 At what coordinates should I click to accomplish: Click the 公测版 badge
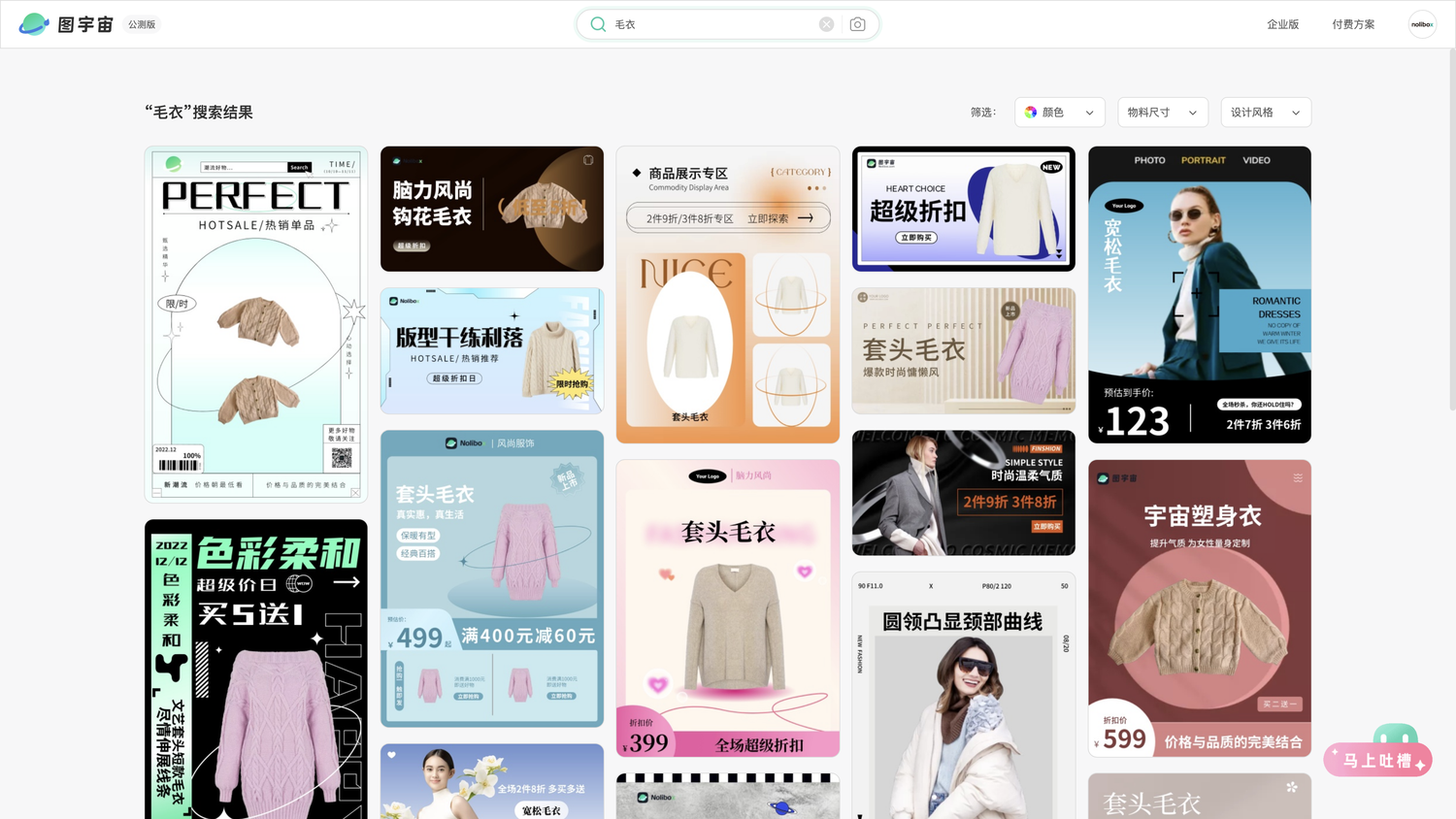tap(142, 24)
